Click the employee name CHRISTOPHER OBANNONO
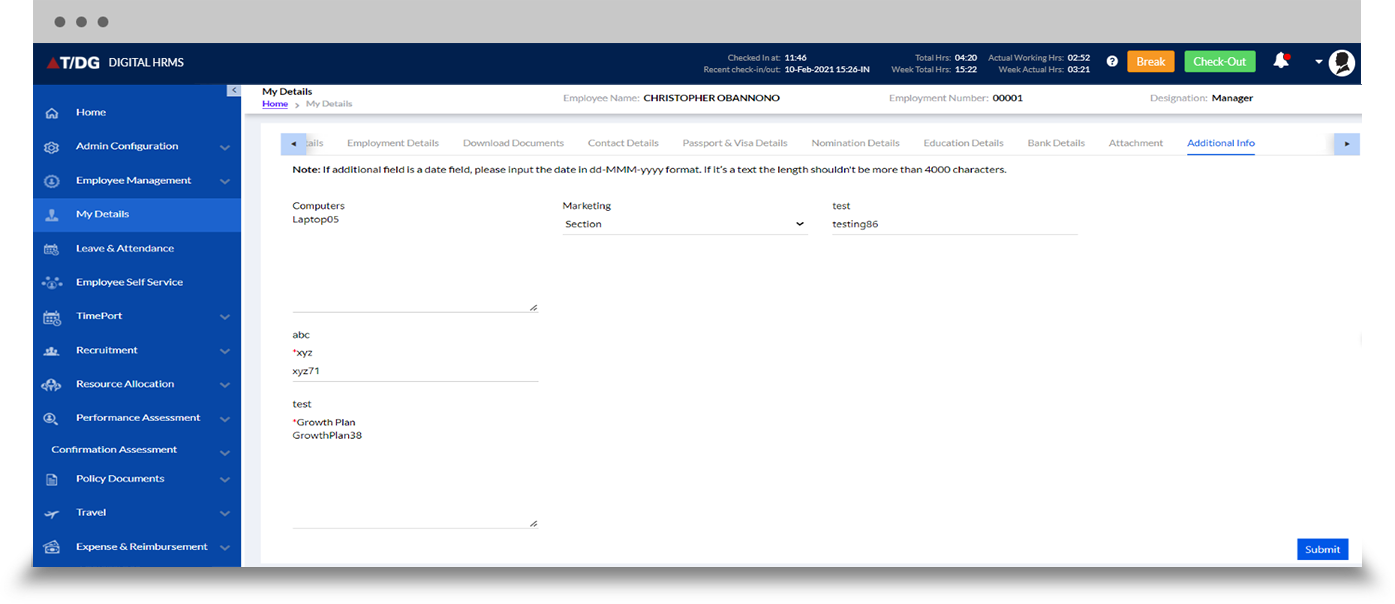Image resolution: width=1395 pixels, height=604 pixels. click(x=711, y=98)
